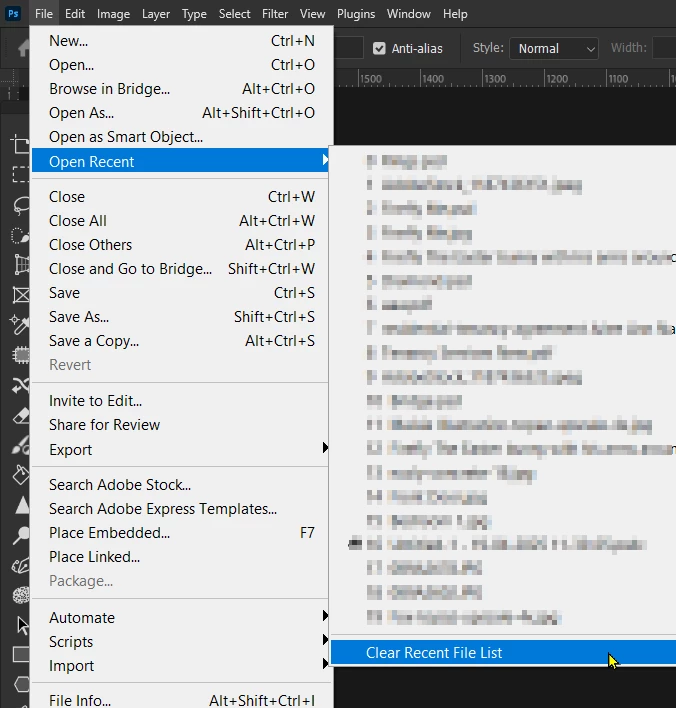Choose Save a Copy...
The width and height of the screenshot is (676, 708).
coord(181,340)
